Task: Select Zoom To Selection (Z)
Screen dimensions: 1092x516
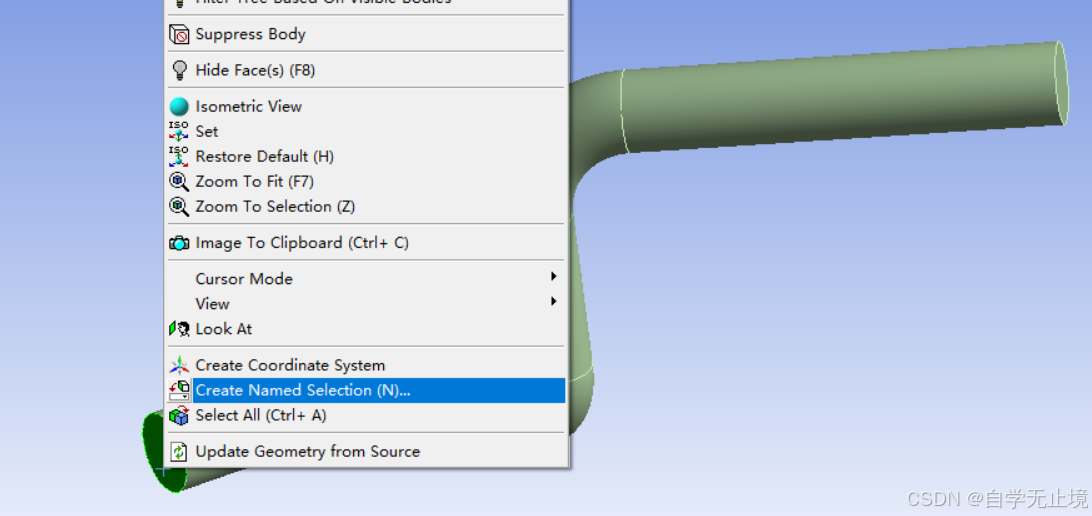Action: [366, 207]
